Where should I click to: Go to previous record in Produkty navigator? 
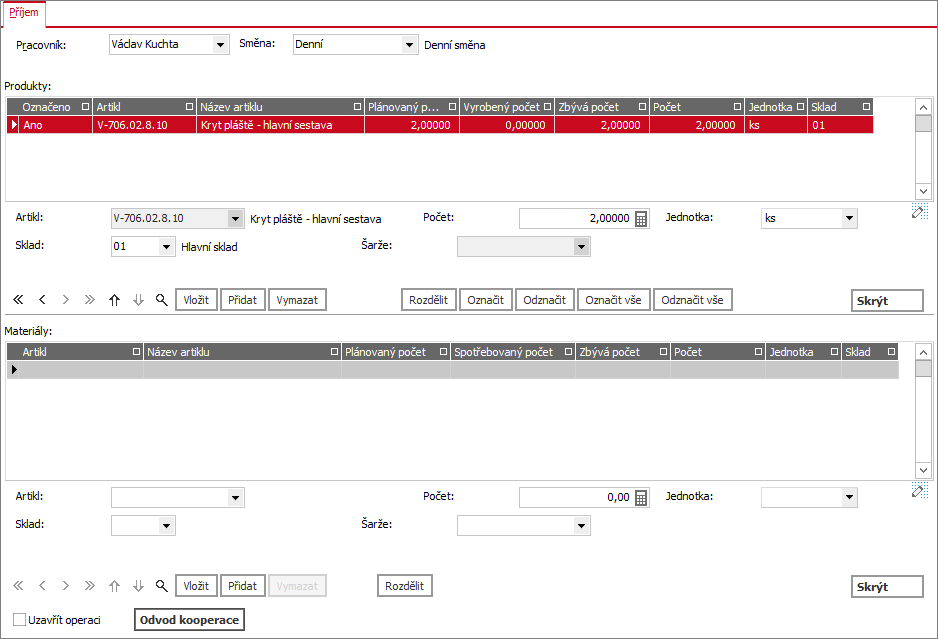point(42,300)
